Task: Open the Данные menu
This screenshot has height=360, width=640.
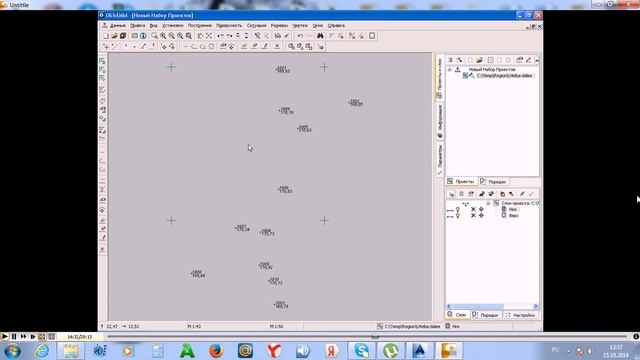Action: 118,25
